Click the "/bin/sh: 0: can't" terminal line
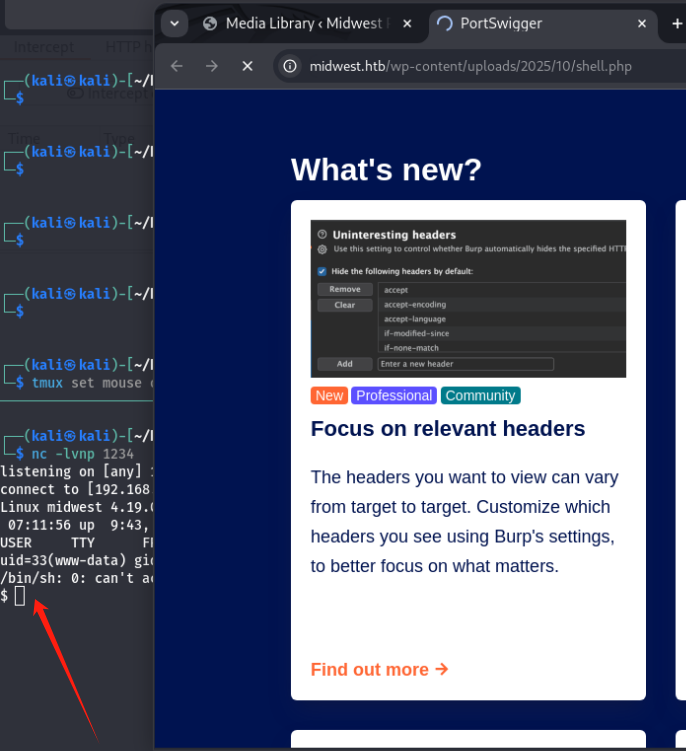 point(77,578)
